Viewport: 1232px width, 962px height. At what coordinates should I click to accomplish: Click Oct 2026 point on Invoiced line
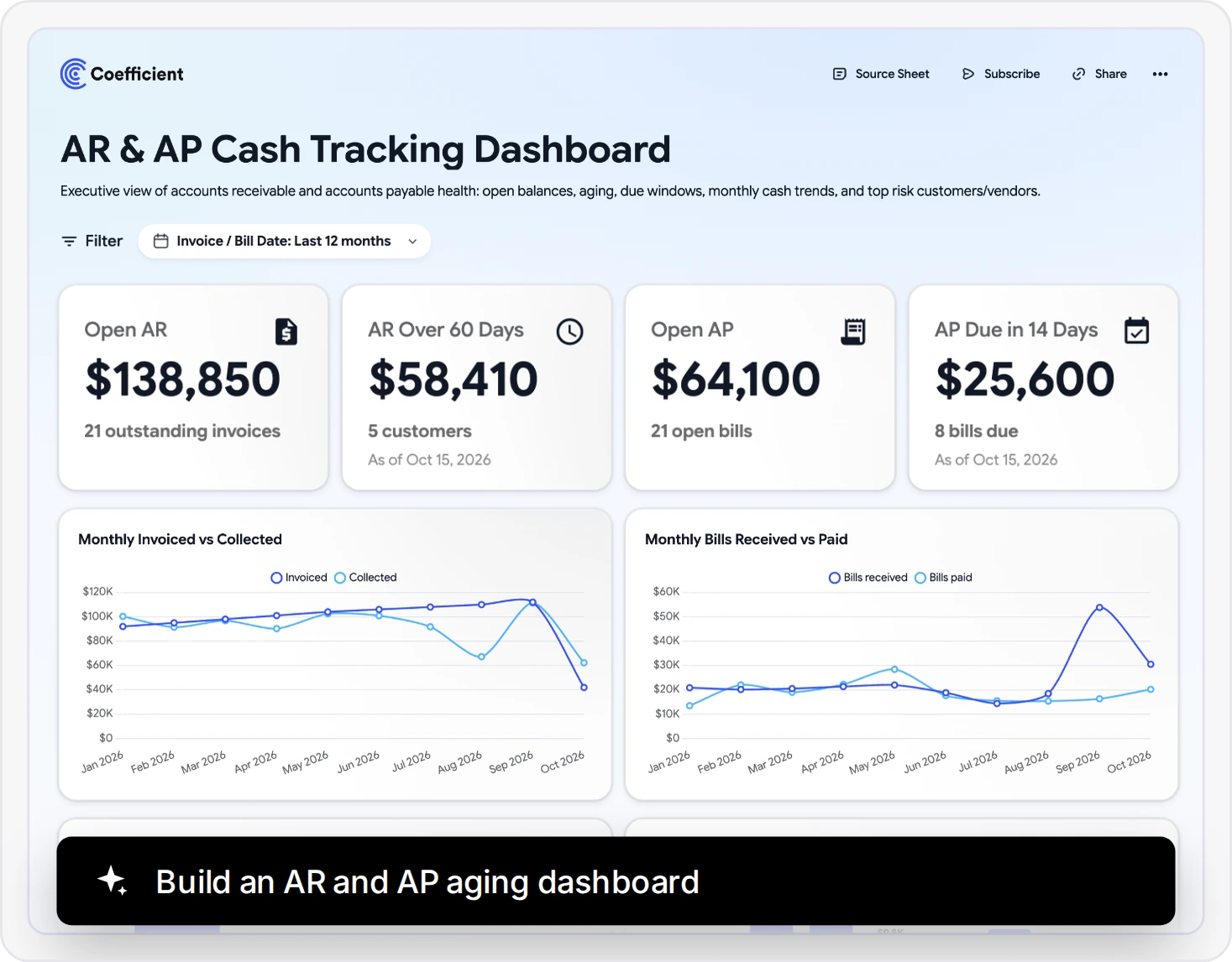tap(584, 688)
